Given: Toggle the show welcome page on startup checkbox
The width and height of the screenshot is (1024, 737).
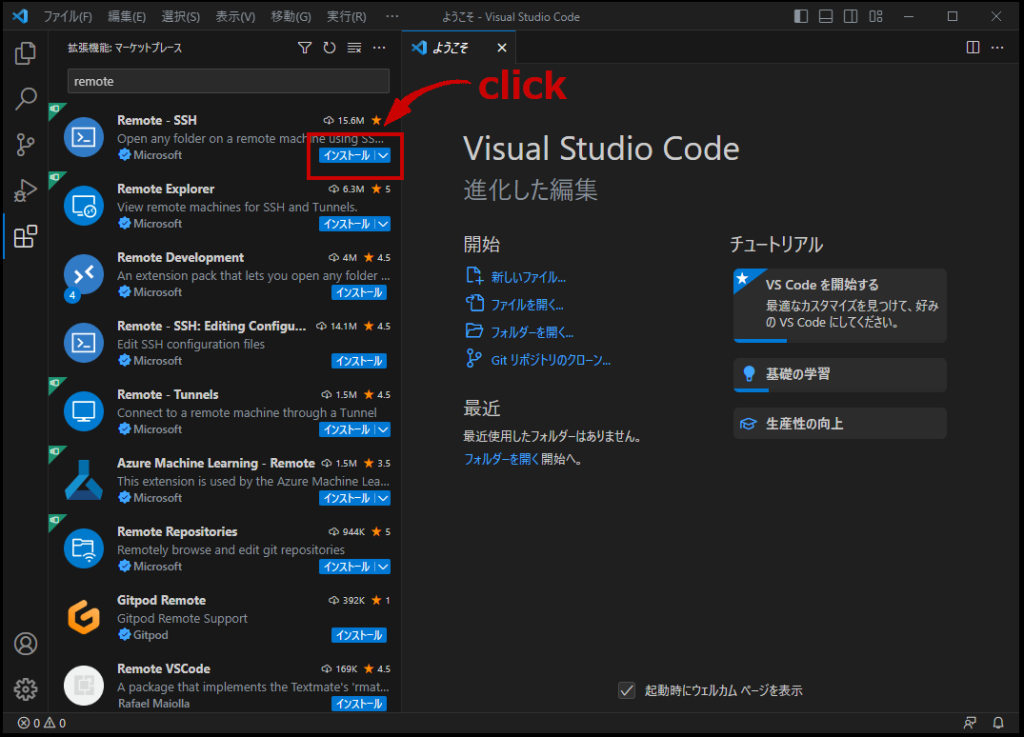Looking at the screenshot, I should (627, 690).
